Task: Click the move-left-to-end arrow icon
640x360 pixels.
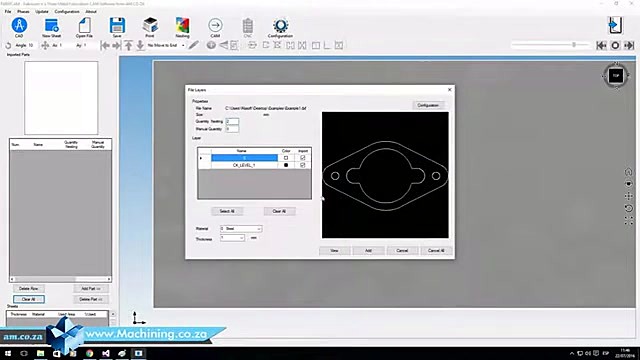Action: coord(105,45)
